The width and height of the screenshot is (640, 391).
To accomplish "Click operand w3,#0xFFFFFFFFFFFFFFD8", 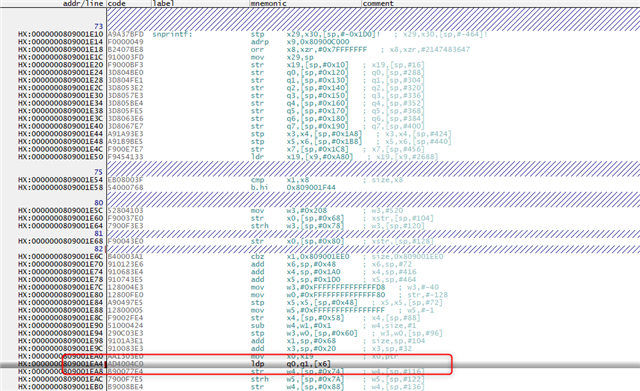I will click(336, 287).
